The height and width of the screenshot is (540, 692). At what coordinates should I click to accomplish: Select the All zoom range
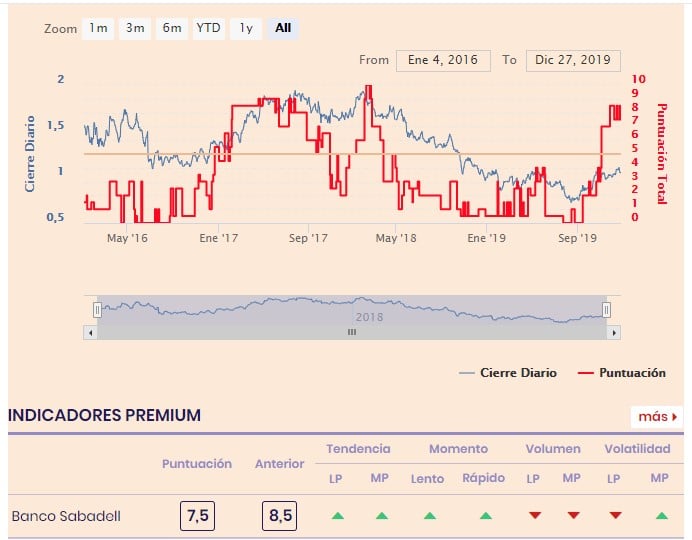(x=283, y=29)
